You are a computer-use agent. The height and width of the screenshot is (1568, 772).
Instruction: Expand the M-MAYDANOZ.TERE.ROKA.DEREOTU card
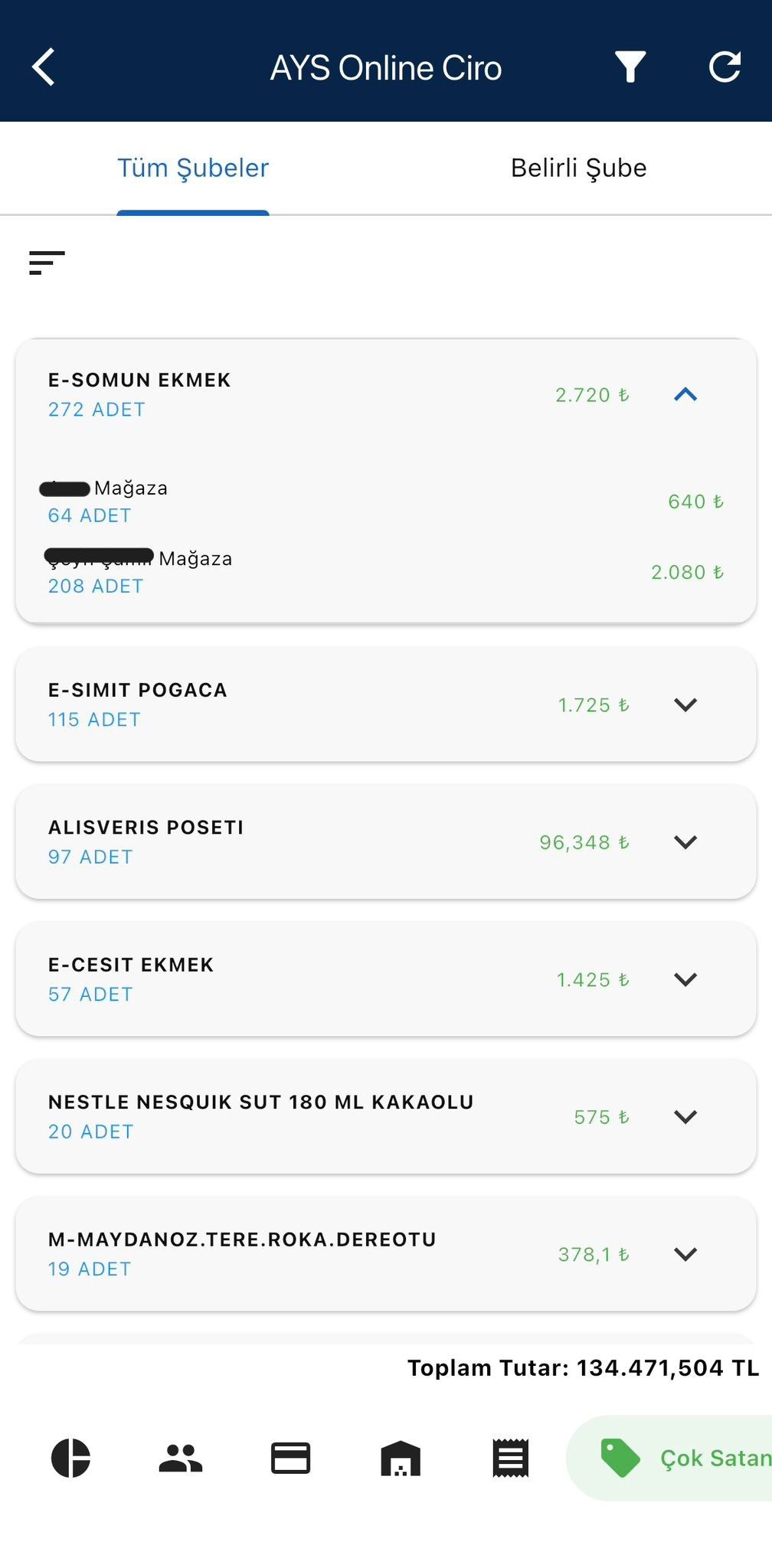click(685, 1254)
